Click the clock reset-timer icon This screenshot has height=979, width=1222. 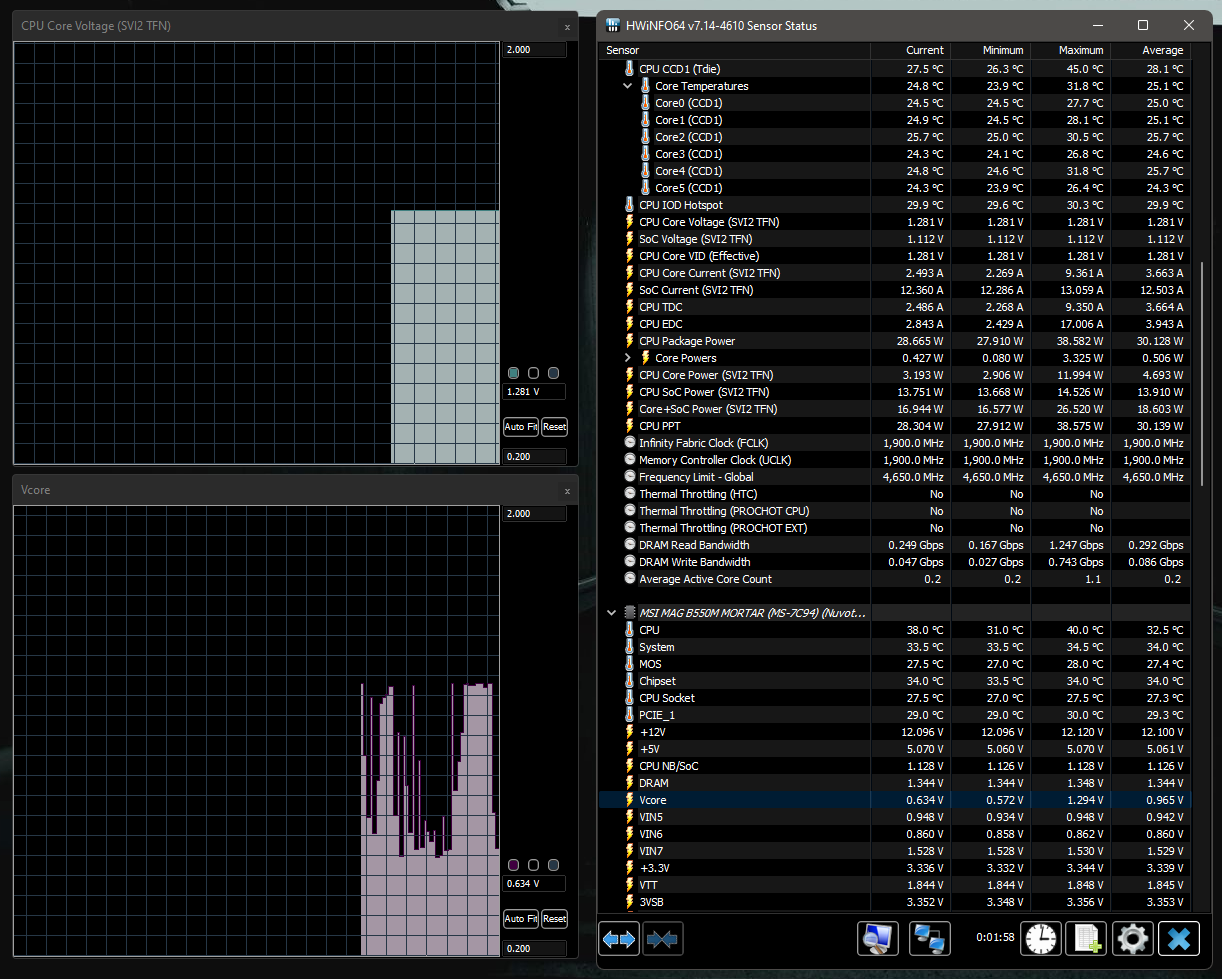1041,939
